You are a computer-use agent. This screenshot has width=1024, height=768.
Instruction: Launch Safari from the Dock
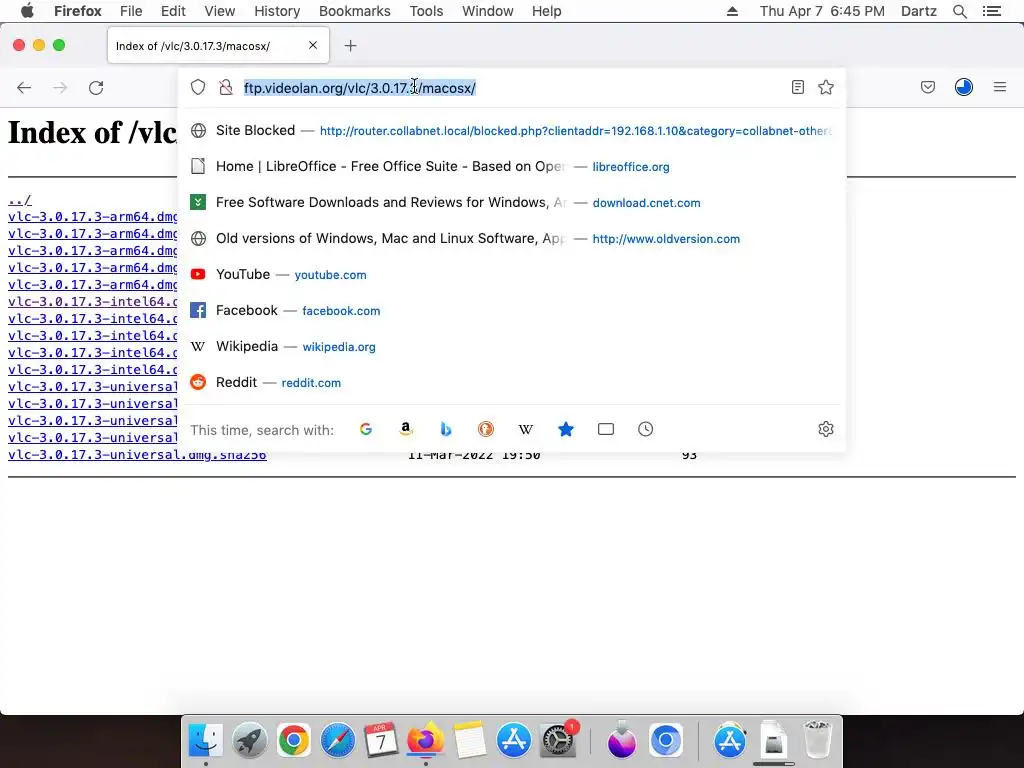click(337, 741)
